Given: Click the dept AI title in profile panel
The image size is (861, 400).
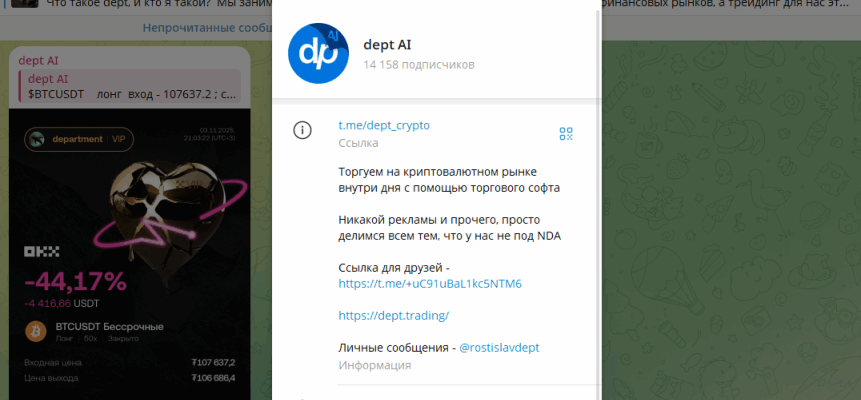Looking at the screenshot, I should [387, 44].
